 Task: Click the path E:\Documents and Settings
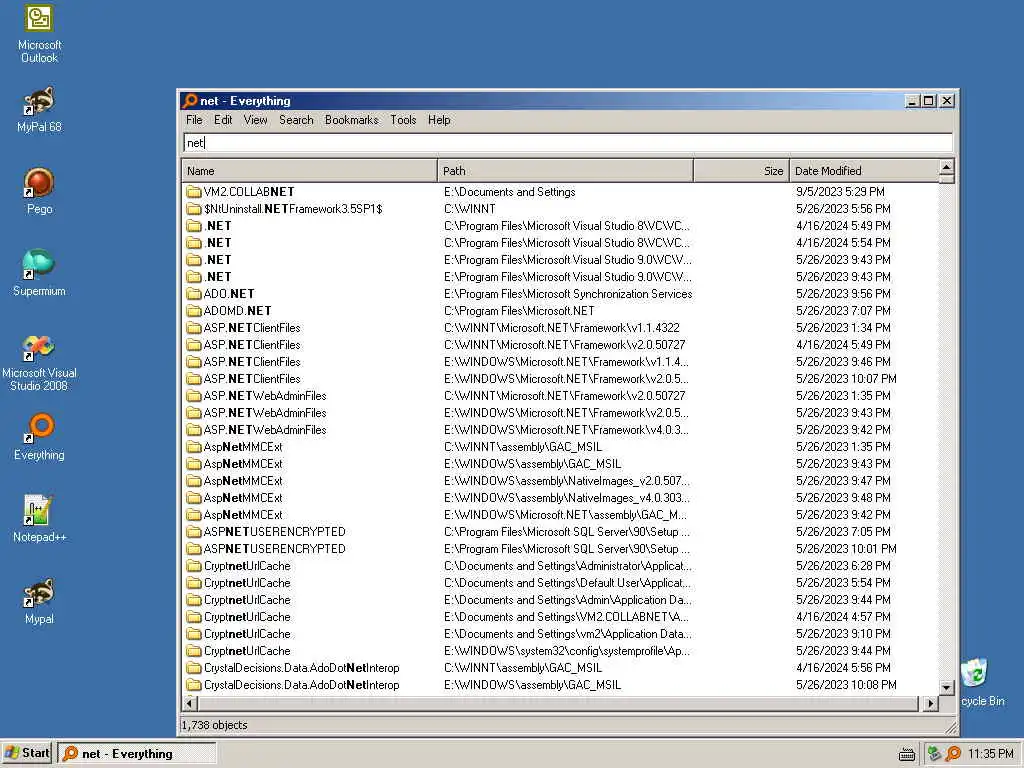(x=509, y=191)
